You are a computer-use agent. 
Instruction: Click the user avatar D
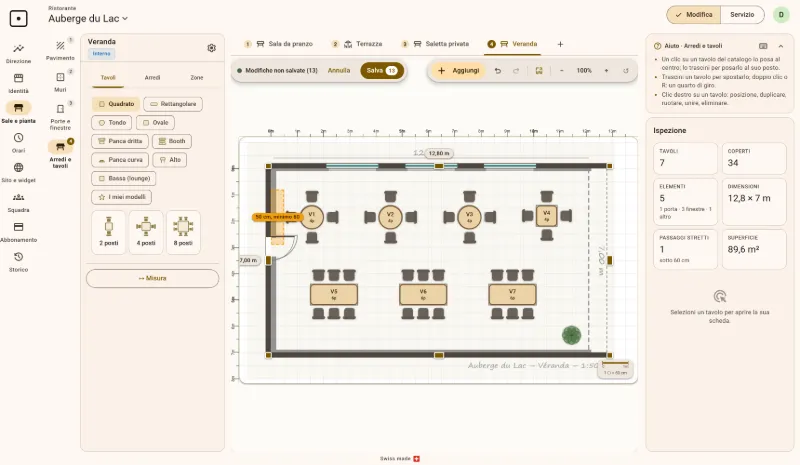781,15
